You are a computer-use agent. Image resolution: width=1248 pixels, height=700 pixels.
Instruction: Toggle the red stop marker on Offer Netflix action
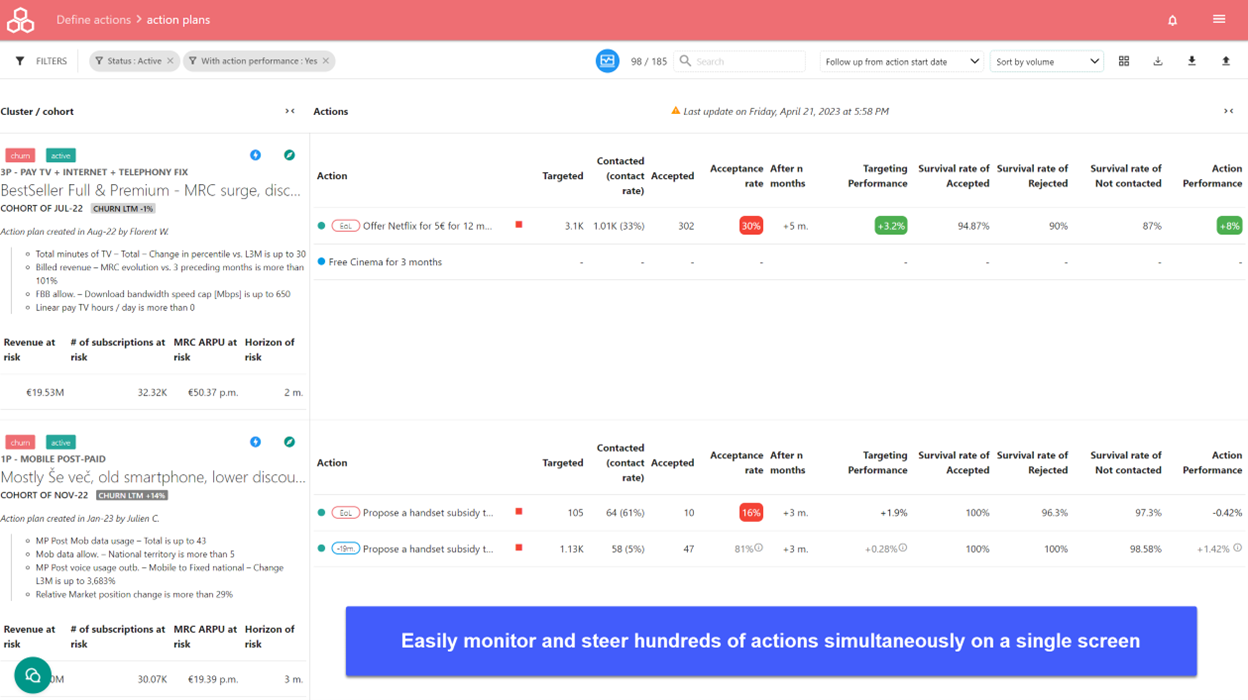[x=517, y=225]
